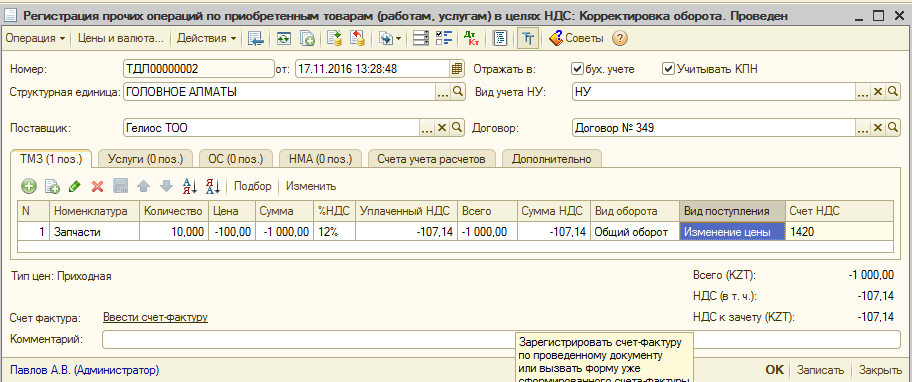Select the 1420 Счет НДС cell
The image size is (912, 382).
click(839, 232)
